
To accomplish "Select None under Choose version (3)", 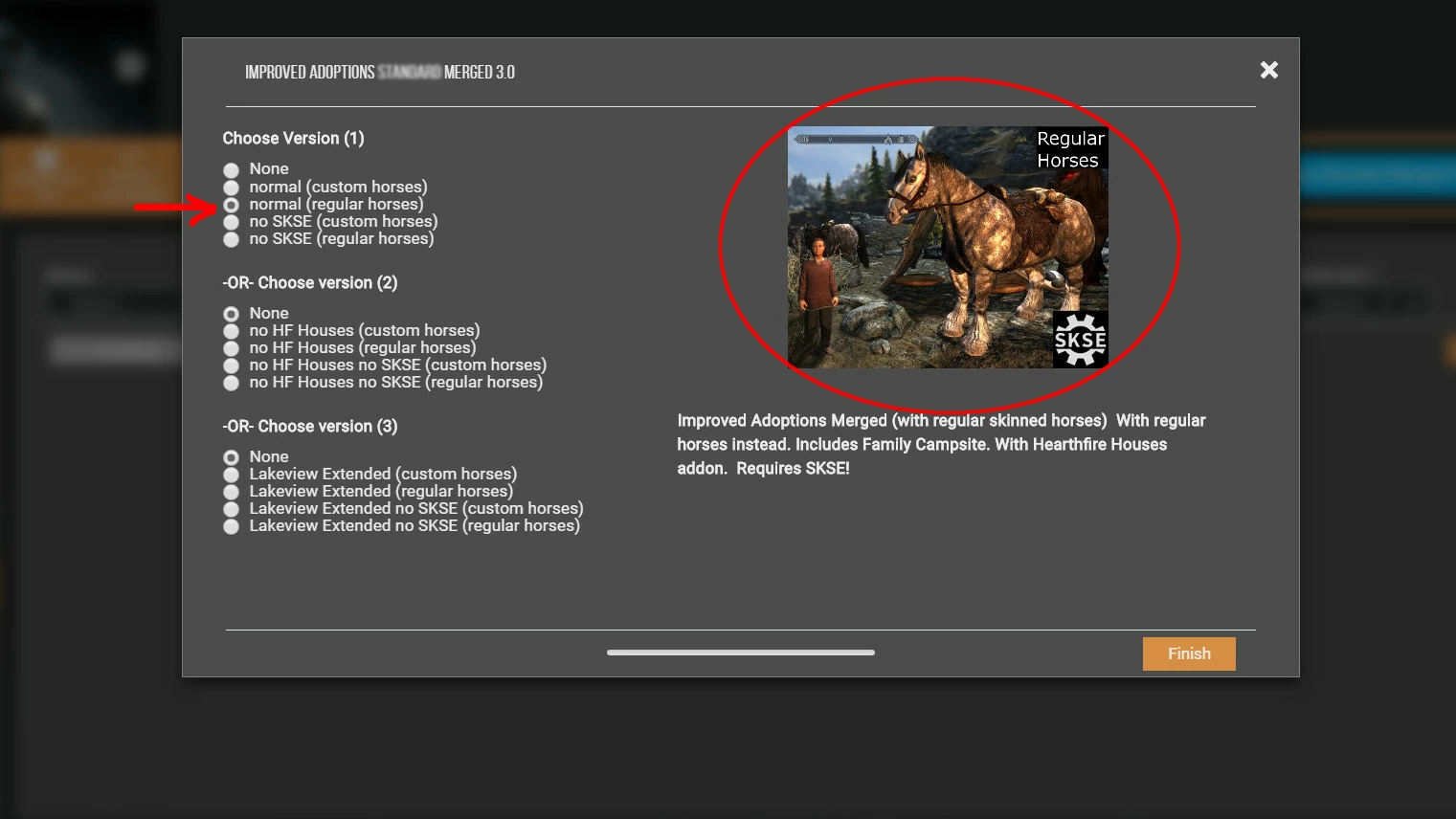I will (x=231, y=457).
